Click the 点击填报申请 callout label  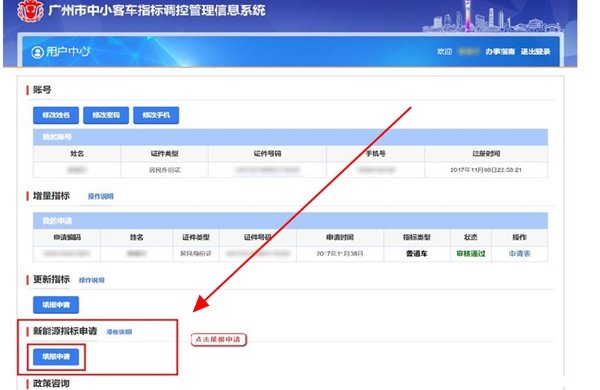coord(218,339)
